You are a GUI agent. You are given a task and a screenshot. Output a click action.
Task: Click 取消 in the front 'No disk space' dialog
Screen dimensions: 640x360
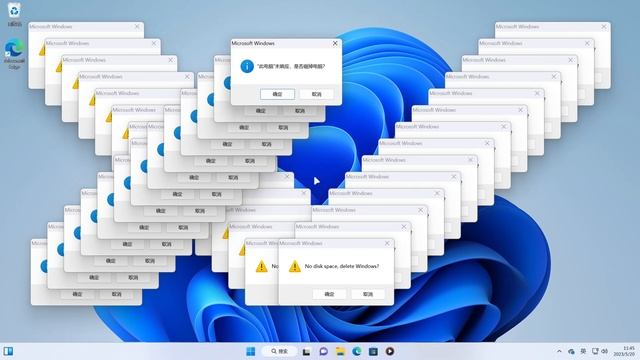tap(368, 294)
